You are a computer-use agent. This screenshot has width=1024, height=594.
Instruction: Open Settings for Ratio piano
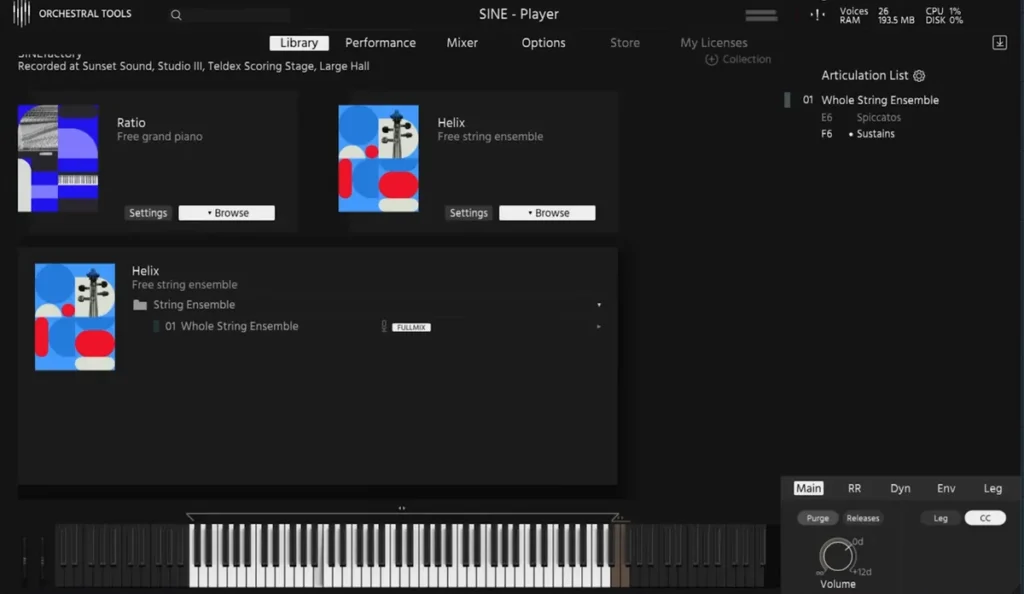(148, 213)
